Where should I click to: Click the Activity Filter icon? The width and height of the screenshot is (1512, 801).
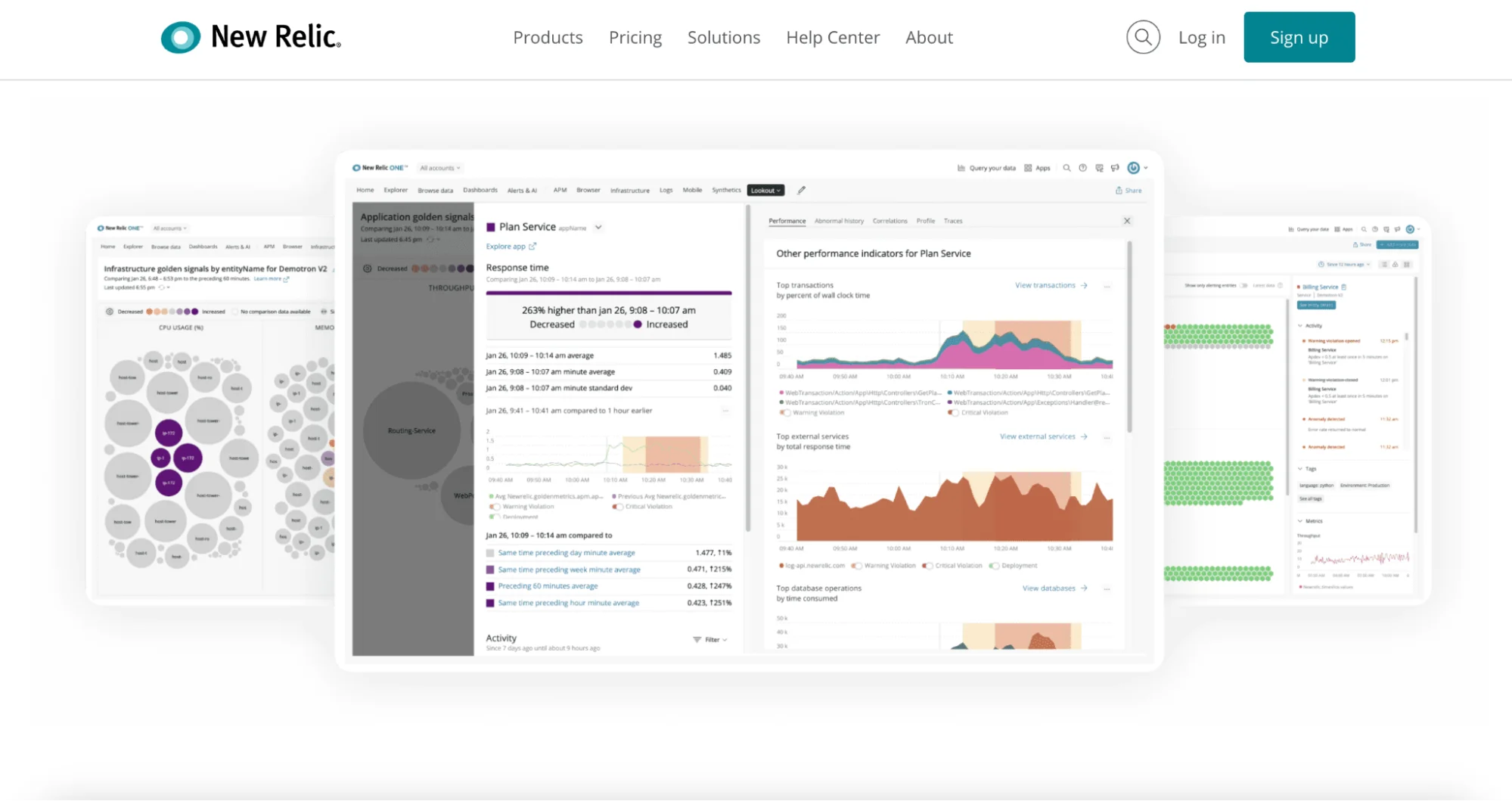coord(697,640)
